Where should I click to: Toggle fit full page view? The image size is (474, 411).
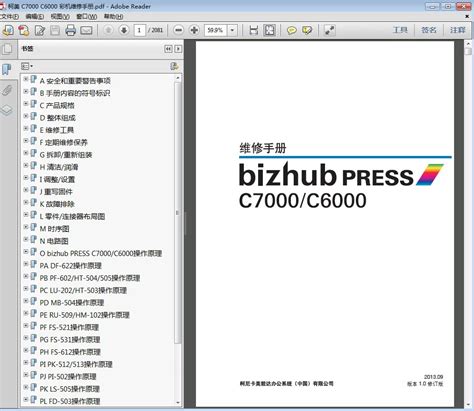click(269, 30)
